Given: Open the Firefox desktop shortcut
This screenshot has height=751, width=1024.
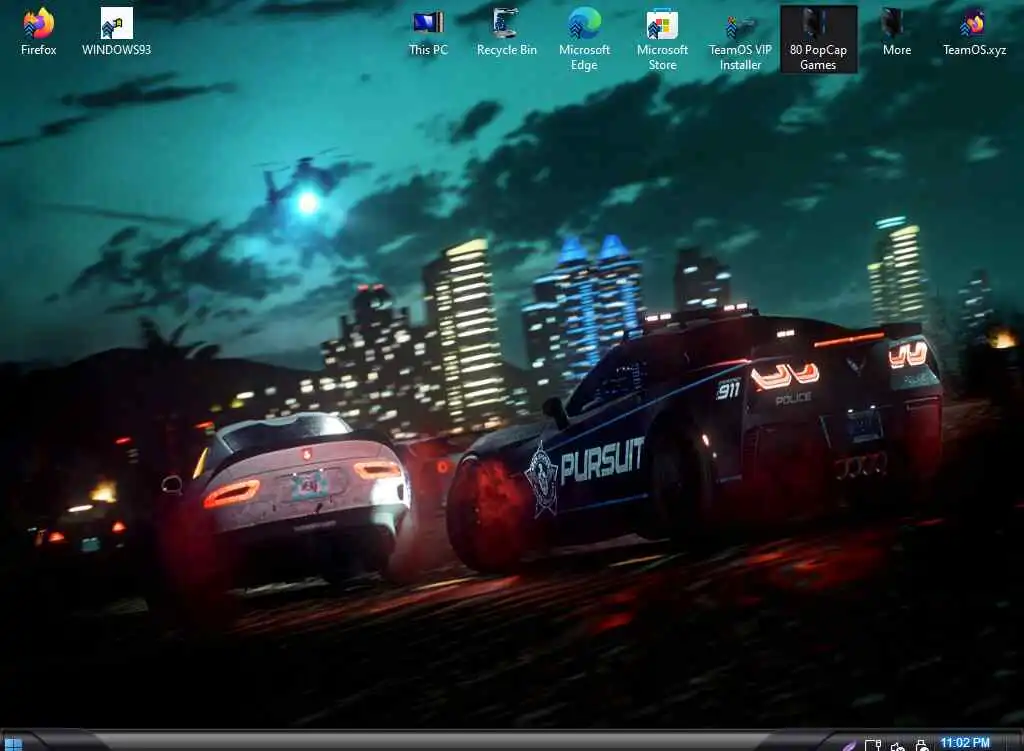Looking at the screenshot, I should tap(39, 32).
